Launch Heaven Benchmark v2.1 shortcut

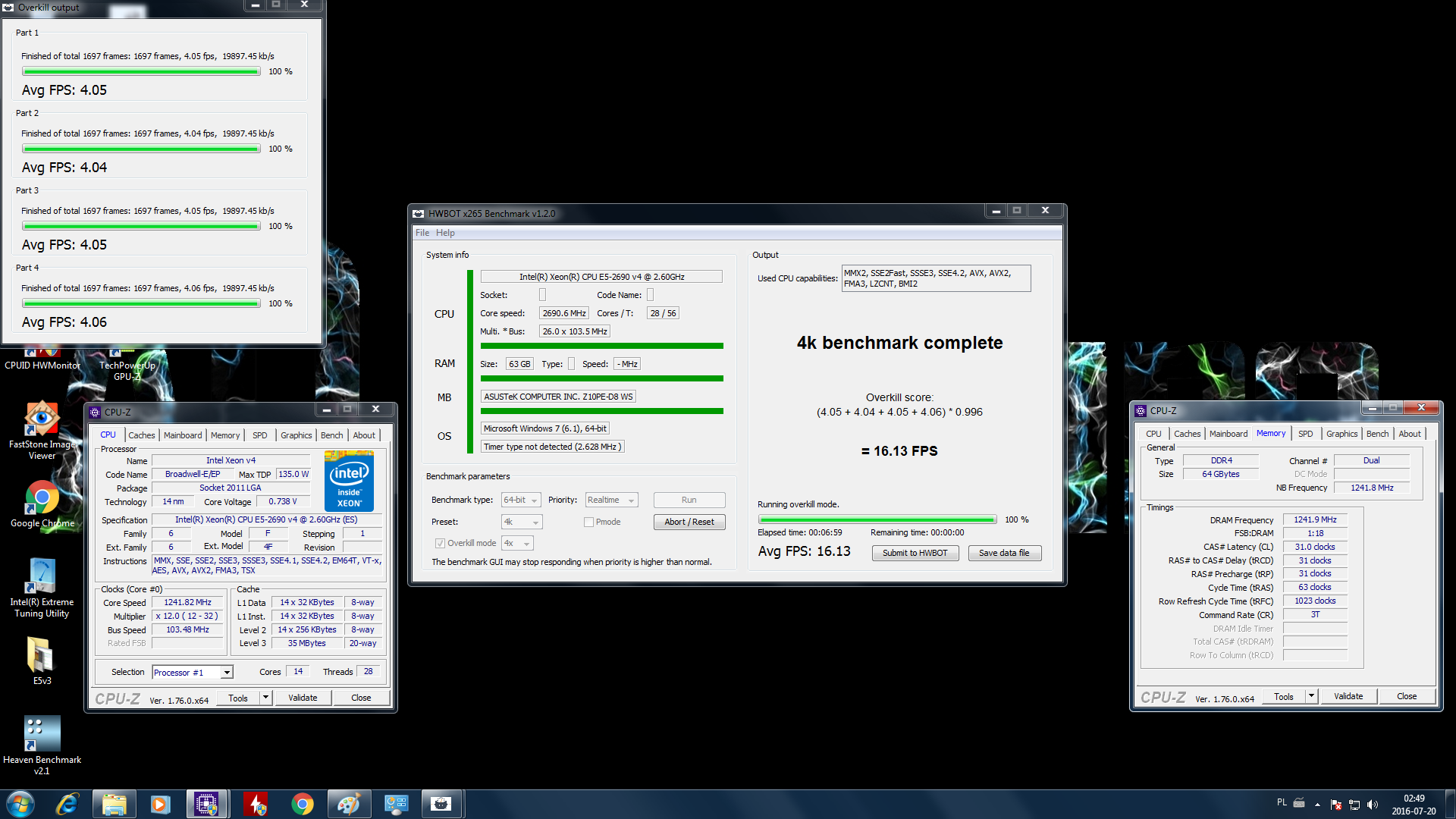(42, 745)
